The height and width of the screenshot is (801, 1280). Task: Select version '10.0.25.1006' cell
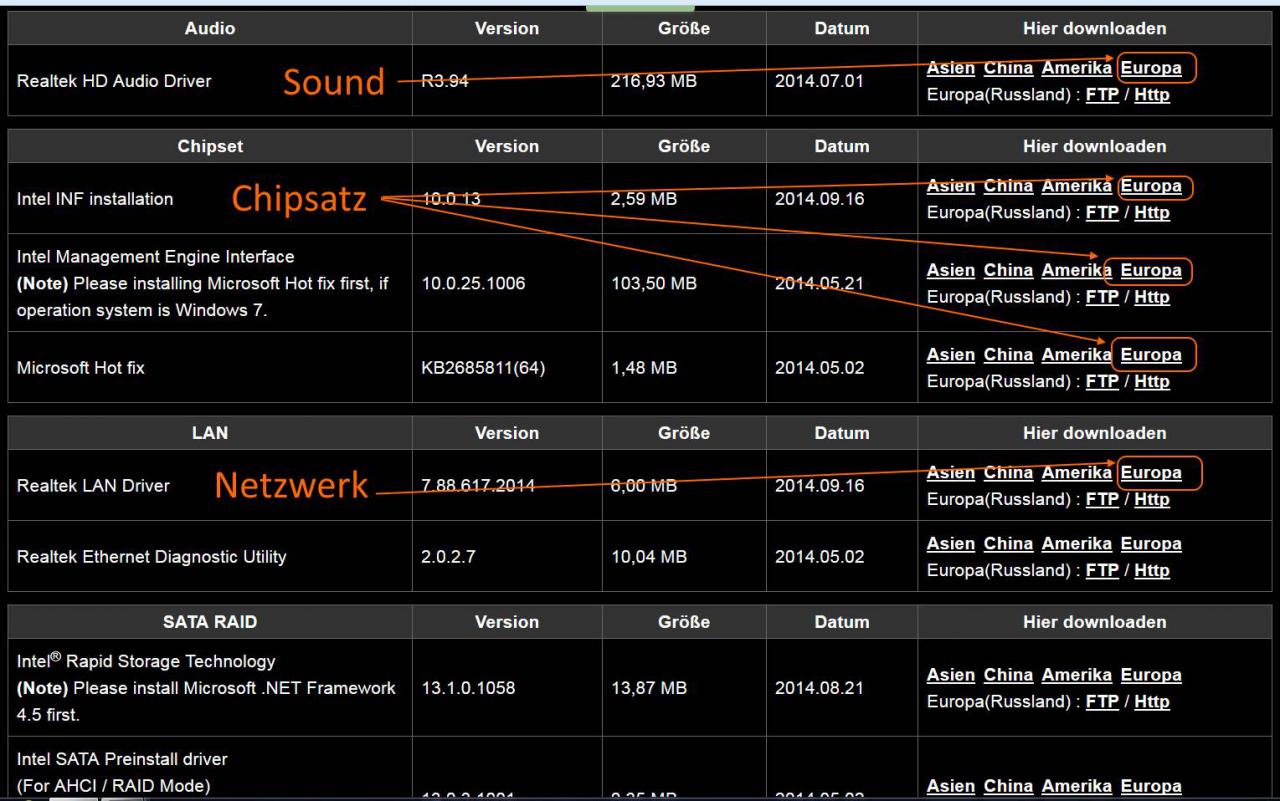[x=507, y=283]
